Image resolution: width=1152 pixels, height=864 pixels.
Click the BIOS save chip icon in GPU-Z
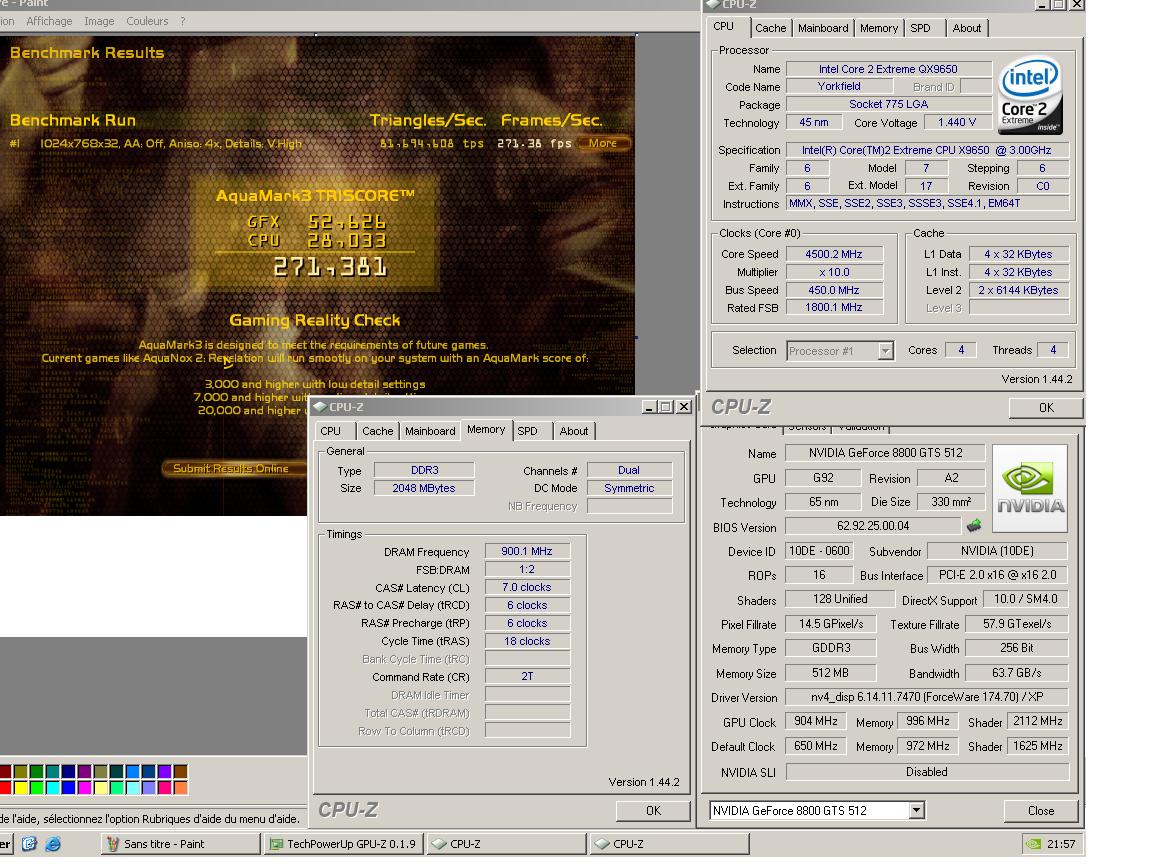[973, 525]
